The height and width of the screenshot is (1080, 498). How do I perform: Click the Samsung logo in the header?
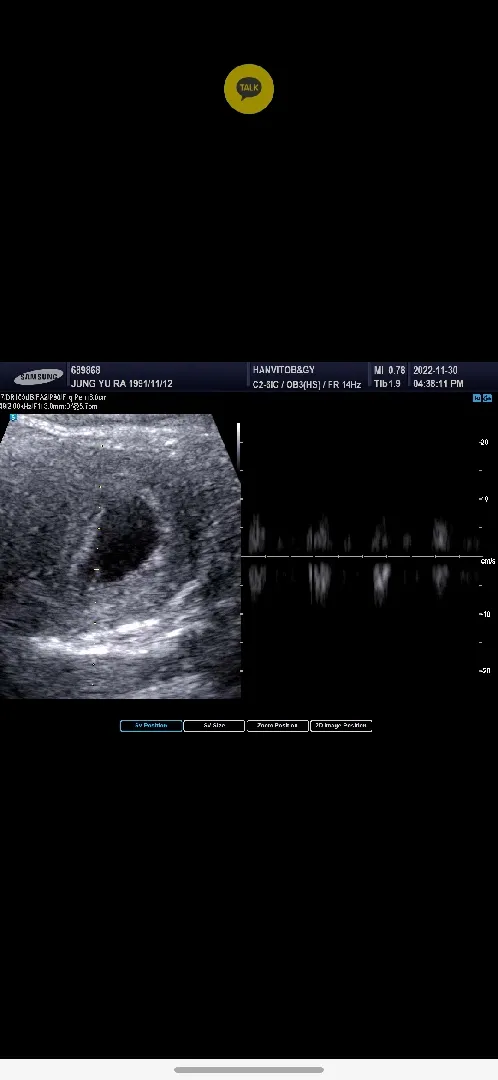(x=38, y=377)
